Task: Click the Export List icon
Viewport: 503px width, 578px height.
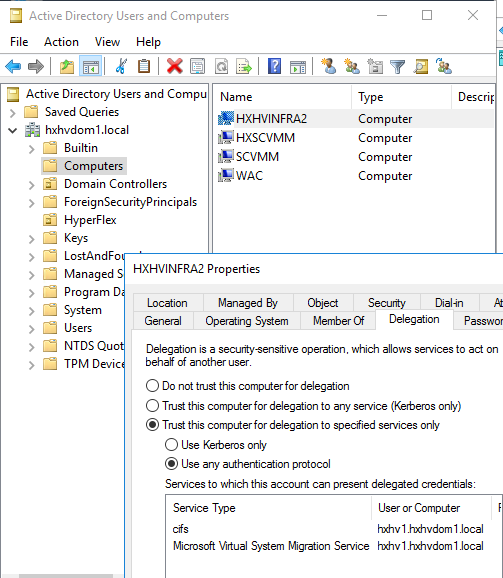Action: click(x=244, y=67)
